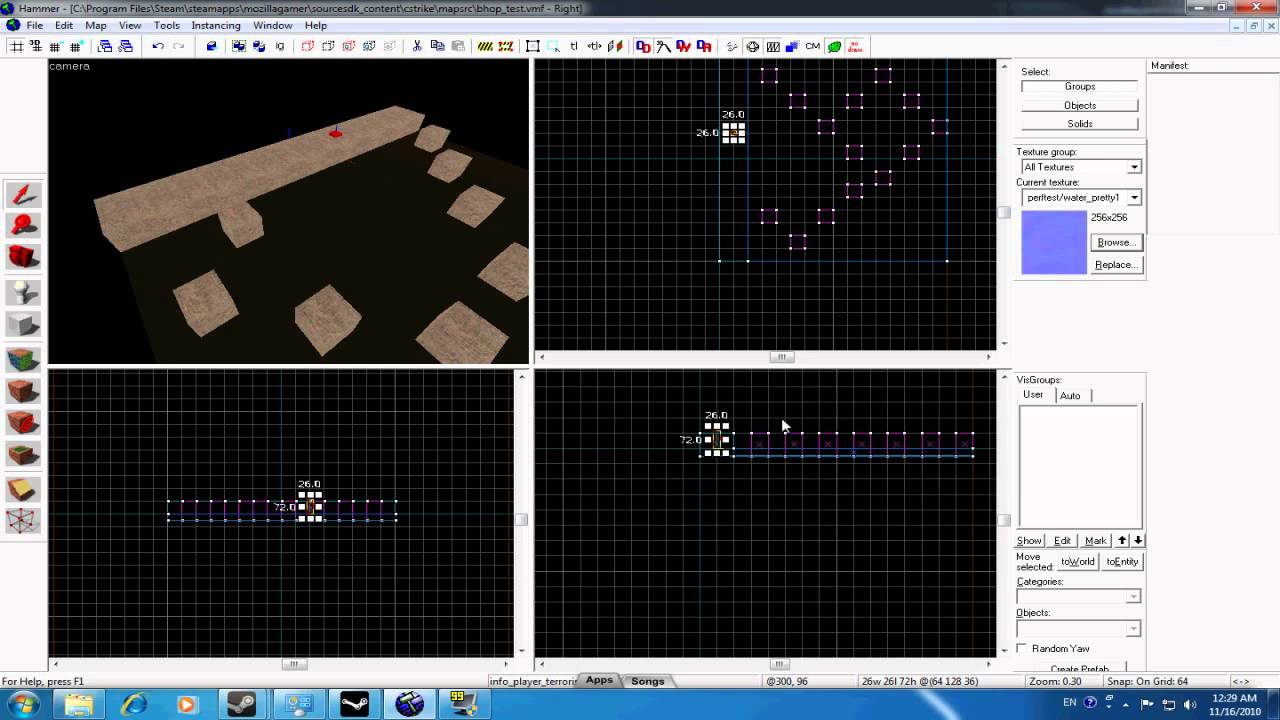Viewport: 1280px width, 720px height.
Task: Enable the Random Yaw checkbox
Action: coord(1022,649)
